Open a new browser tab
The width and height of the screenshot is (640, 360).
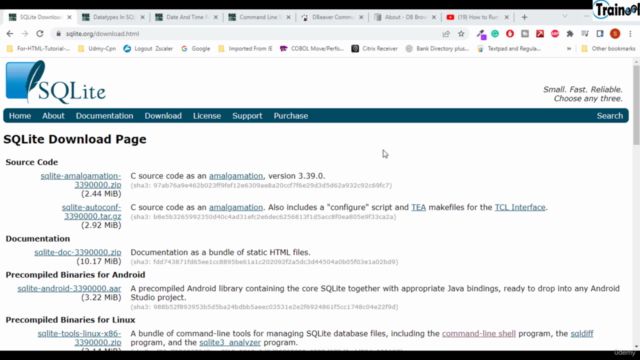tap(524, 17)
